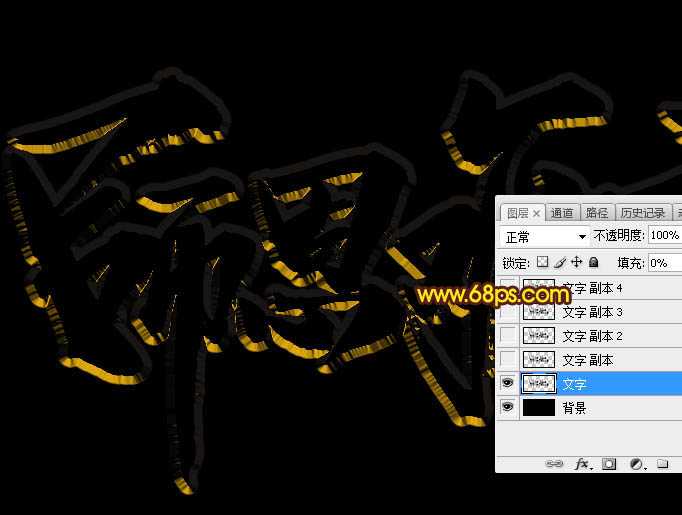Select the 文字 副本 3 layer name
The image size is (682, 515).
[x=592, y=312]
